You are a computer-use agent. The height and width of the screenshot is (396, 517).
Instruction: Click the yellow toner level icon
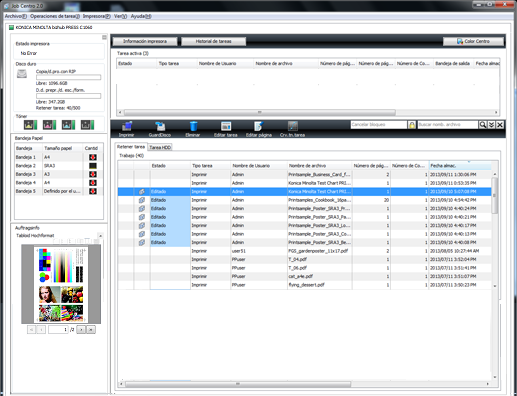tap(30, 125)
